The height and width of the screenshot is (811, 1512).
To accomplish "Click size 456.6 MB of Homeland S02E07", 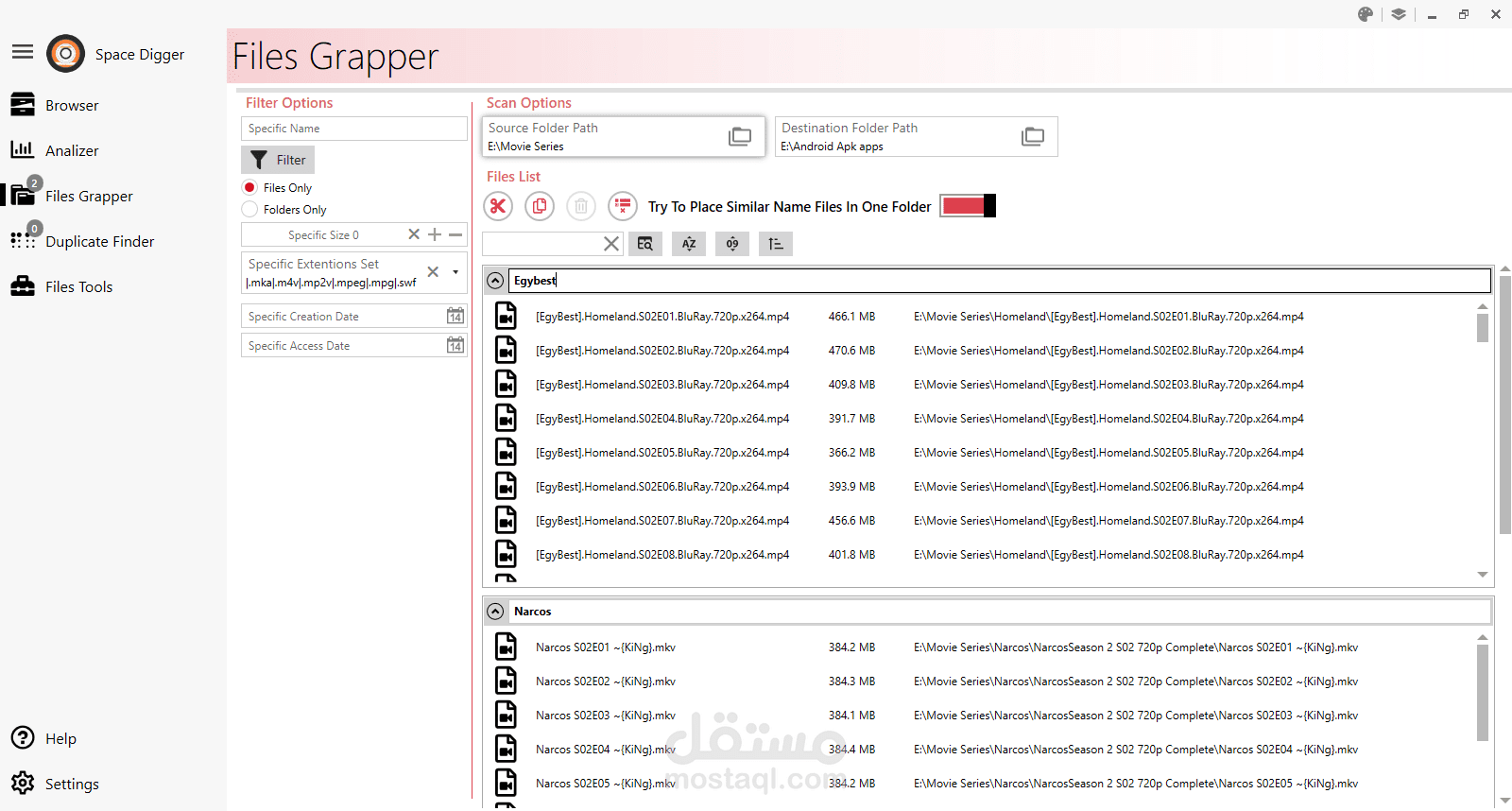I will (851, 520).
